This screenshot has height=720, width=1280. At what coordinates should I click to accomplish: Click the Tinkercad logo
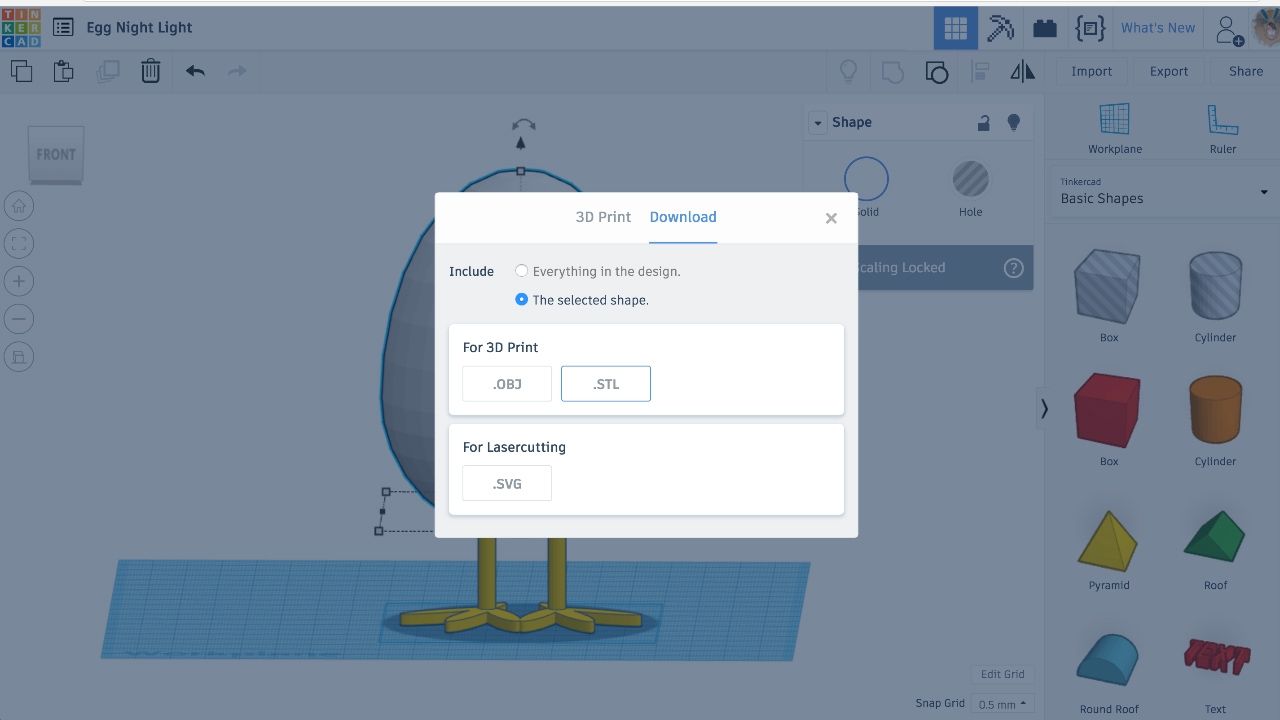click(x=21, y=27)
